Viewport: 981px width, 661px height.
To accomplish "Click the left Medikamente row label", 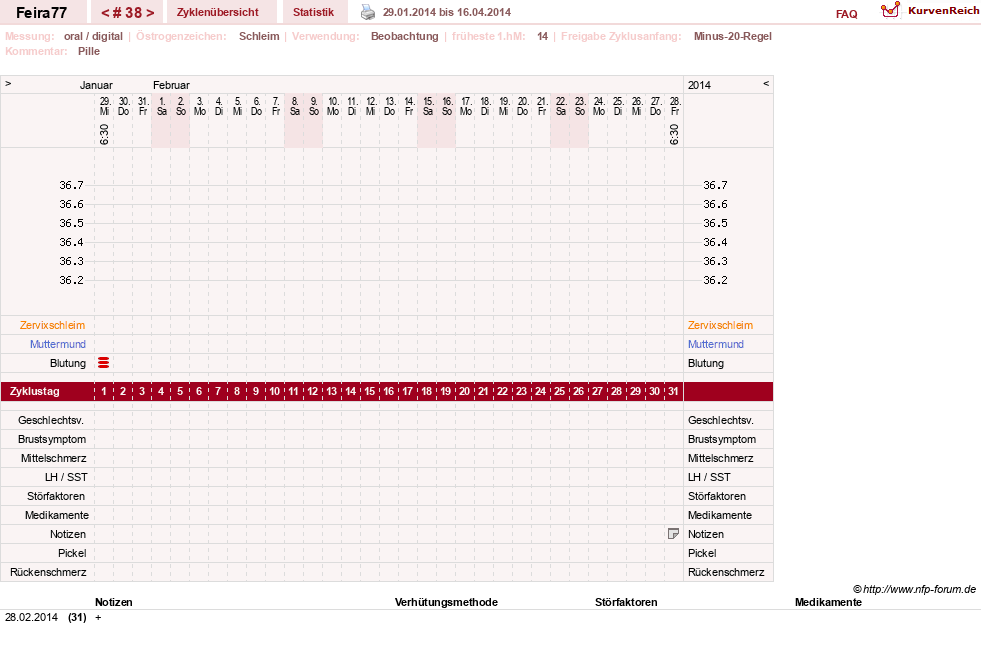I will coord(57,515).
